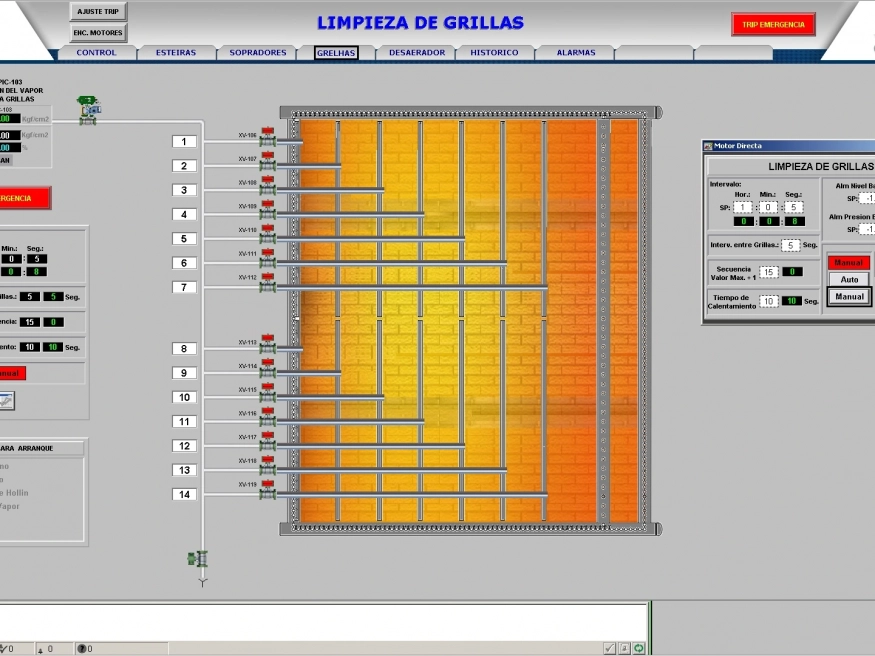Image resolution: width=875 pixels, height=656 pixels.
Task: Click the red Manual status indicator
Action: point(848,262)
